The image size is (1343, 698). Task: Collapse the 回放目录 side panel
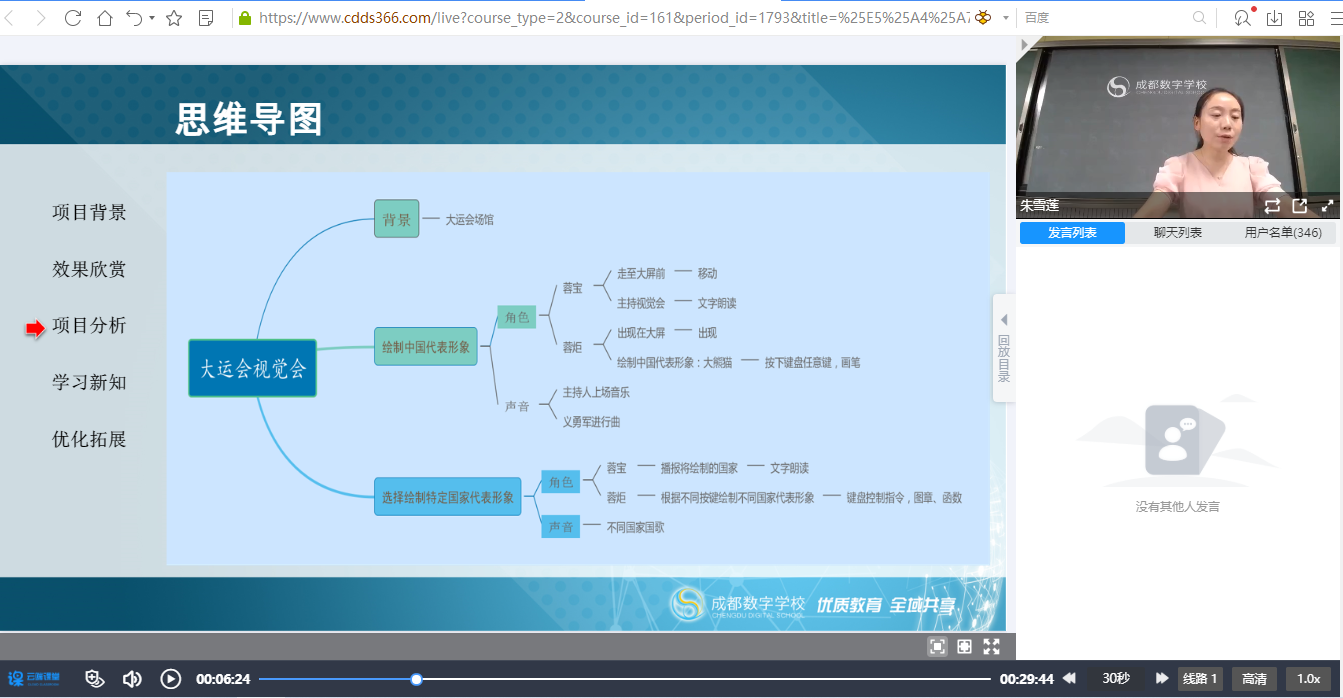point(1004,347)
